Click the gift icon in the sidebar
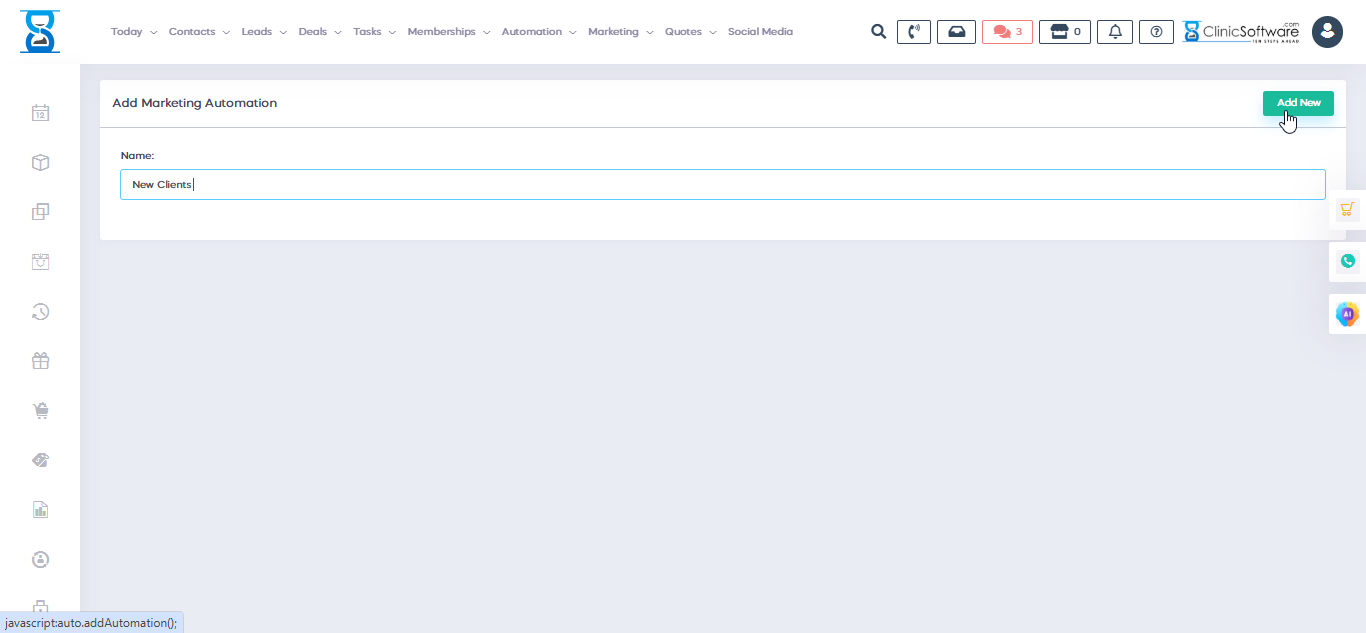1366x633 pixels. click(x=40, y=360)
